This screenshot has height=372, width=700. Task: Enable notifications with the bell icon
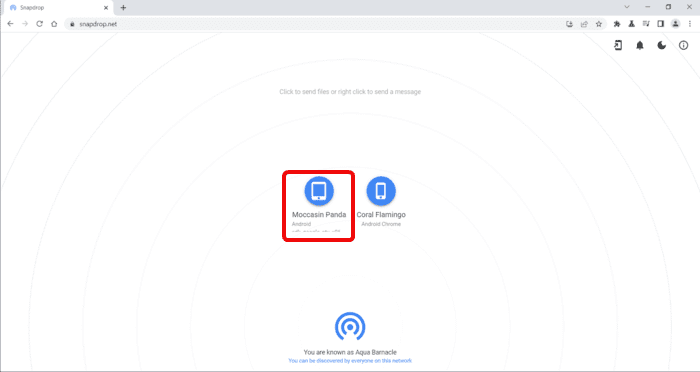point(640,46)
